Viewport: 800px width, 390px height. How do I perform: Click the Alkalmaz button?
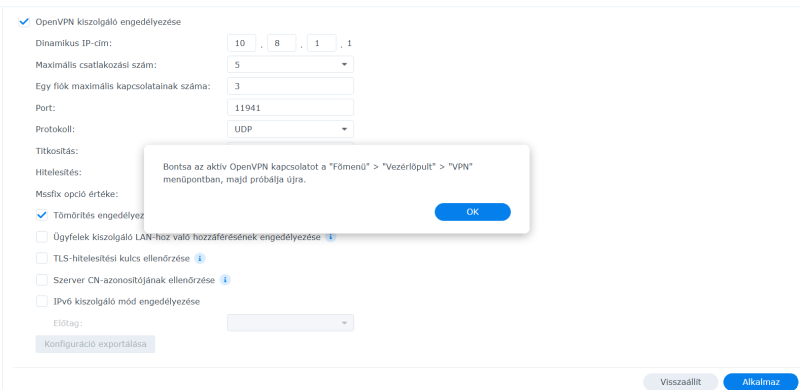761,382
